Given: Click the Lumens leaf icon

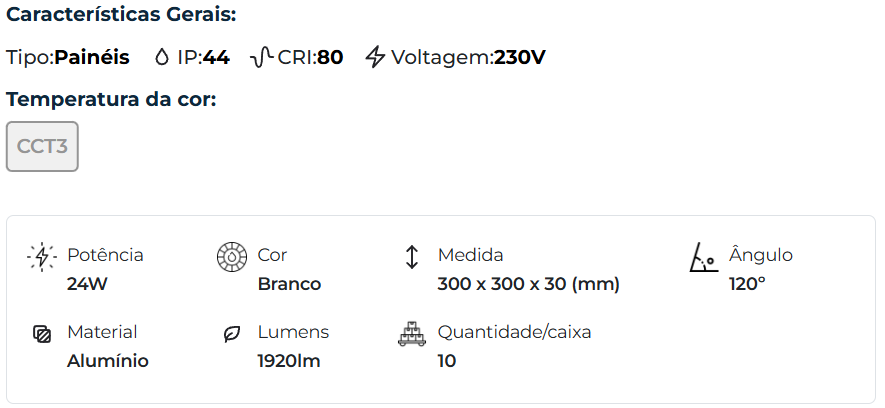Looking at the screenshot, I should tap(232, 334).
